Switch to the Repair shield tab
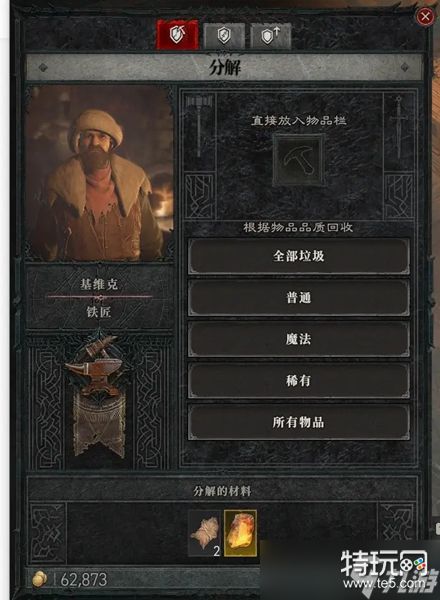Screen dimensions: 440x600 pos(224,36)
